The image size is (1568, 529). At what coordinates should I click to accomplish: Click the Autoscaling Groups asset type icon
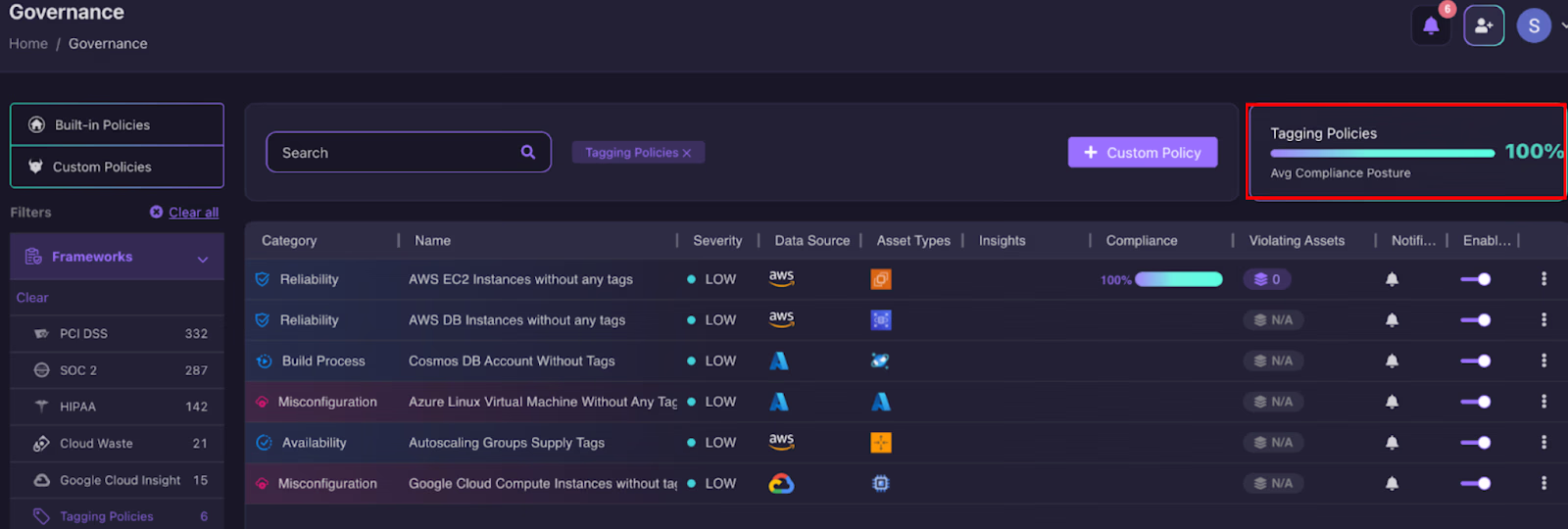tap(881, 443)
